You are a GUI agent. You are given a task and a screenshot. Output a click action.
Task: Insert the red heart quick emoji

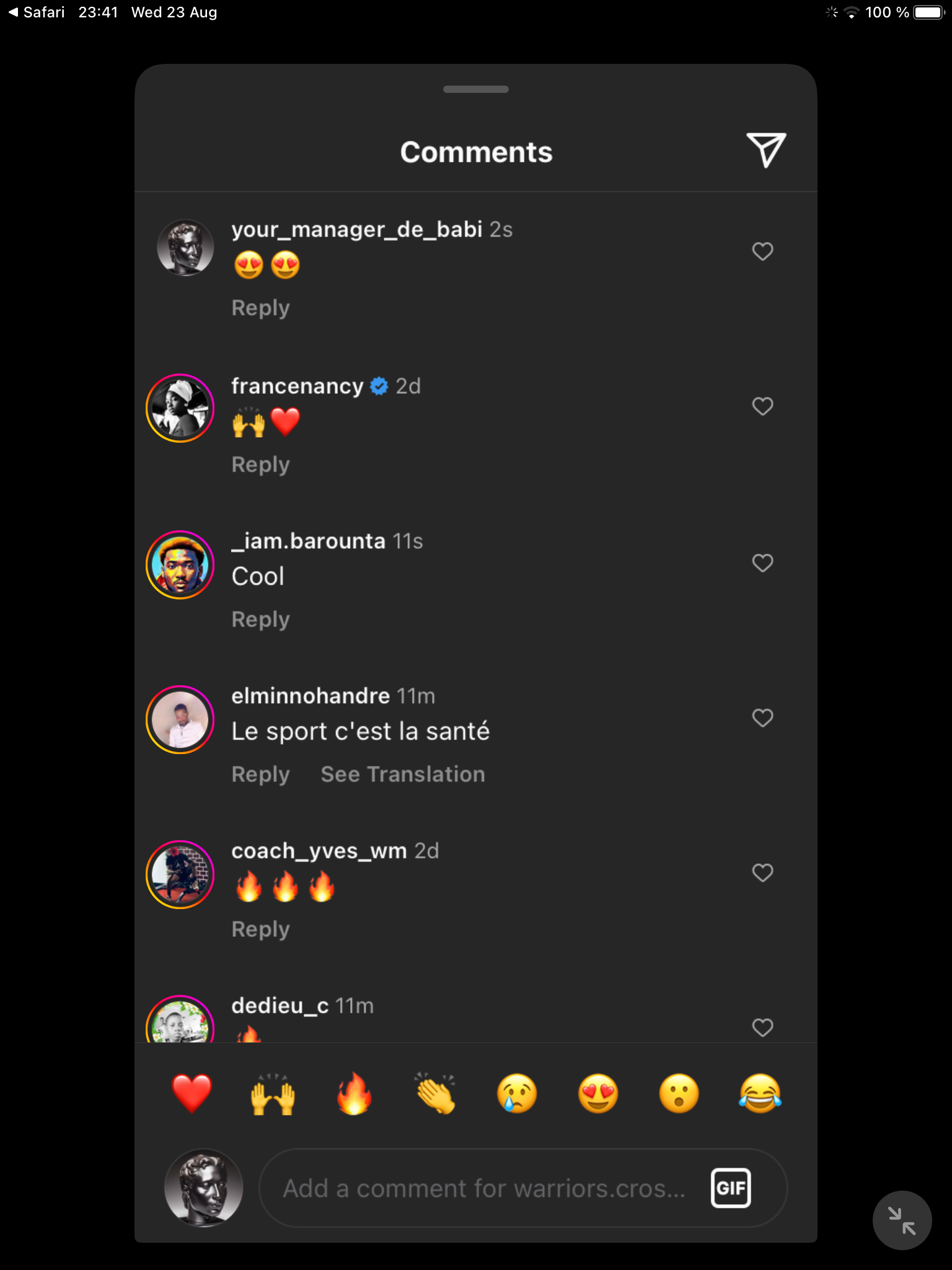pos(192,1093)
